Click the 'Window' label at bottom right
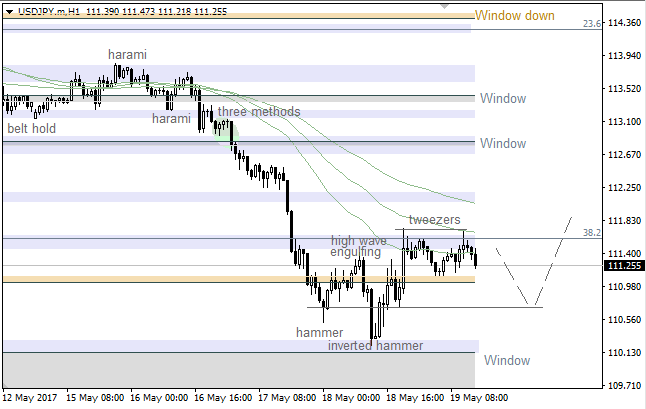Viewport: 646px width, 409px height. tap(506, 361)
